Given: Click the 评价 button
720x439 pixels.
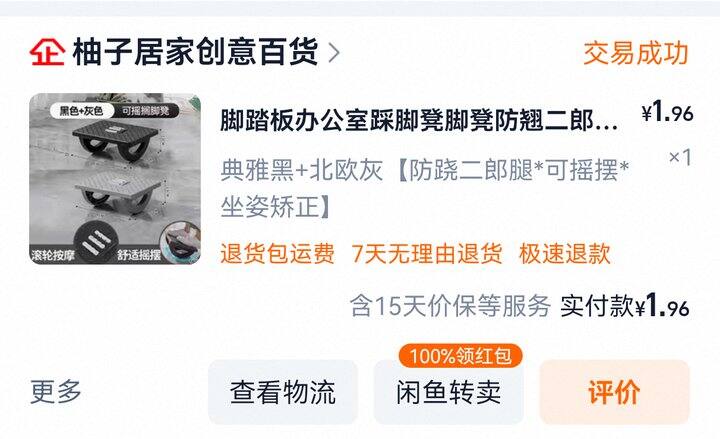Looking at the screenshot, I should [x=614, y=392].
